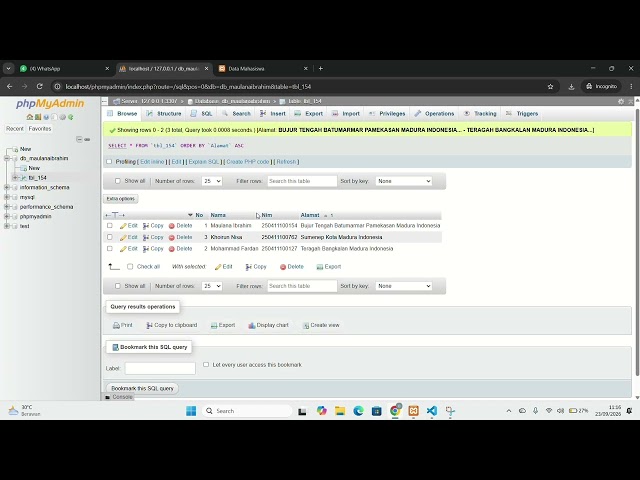Collapse the db_maulanaibrahim tree node
This screenshot has width=640, height=480.
[7, 158]
